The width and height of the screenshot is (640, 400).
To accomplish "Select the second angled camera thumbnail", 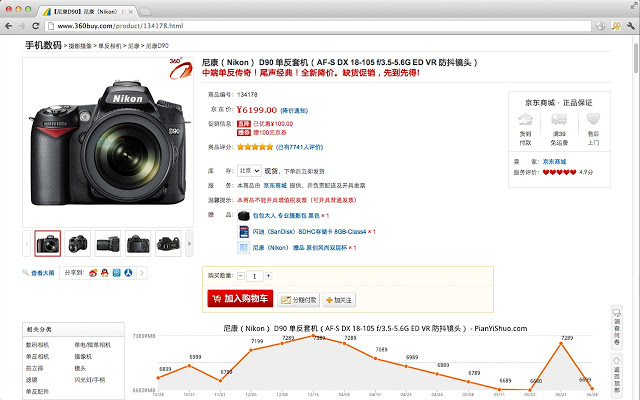I will pyautogui.click(x=78, y=244).
